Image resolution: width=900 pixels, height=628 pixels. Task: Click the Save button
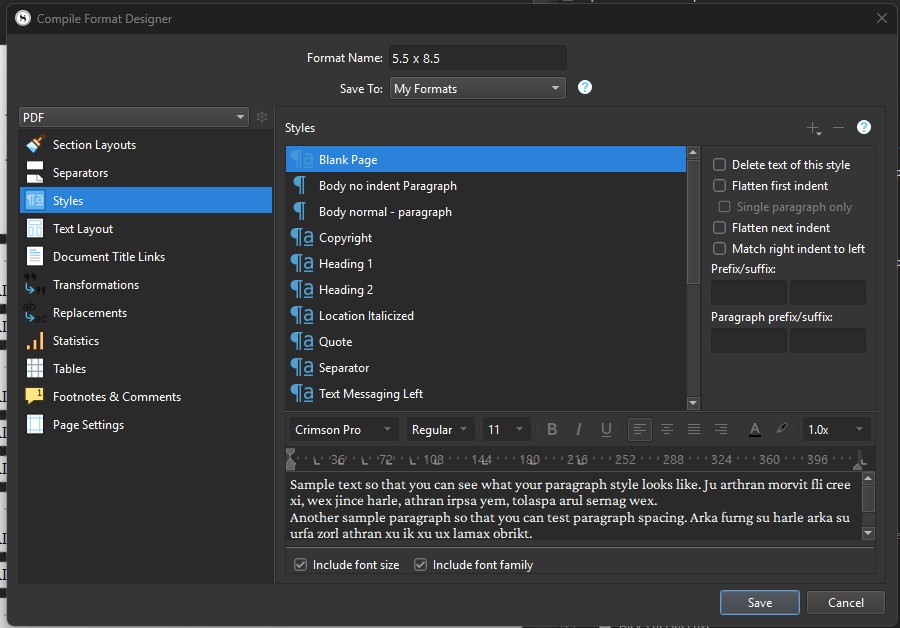tap(759, 602)
